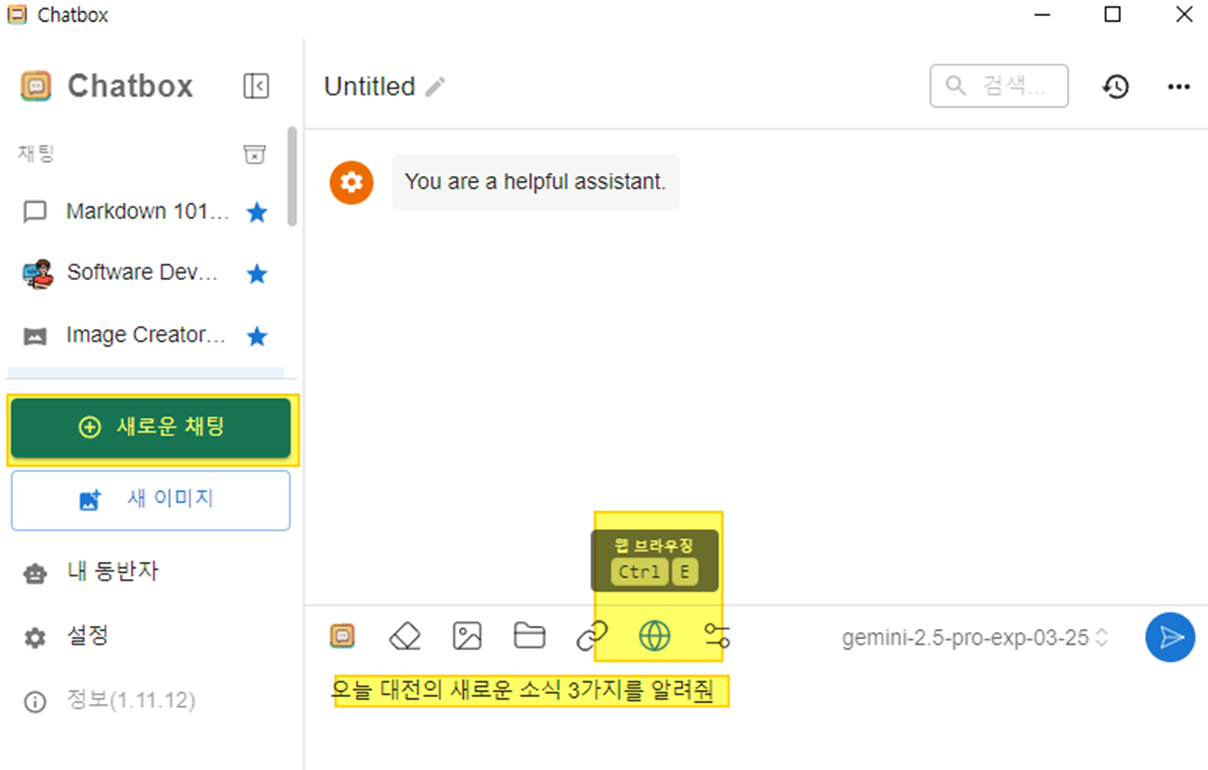This screenshot has width=1208, height=770.
Task: Send the message with blue arrow button
Action: click(1170, 637)
